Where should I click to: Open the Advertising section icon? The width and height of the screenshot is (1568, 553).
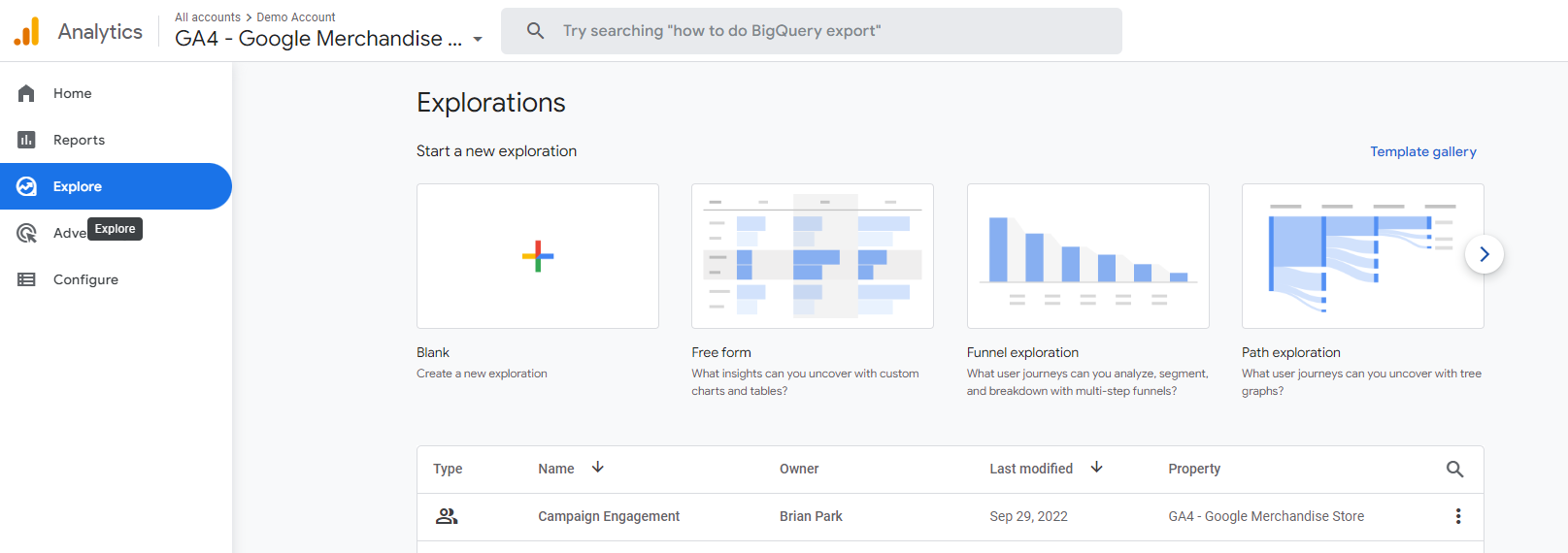(26, 233)
